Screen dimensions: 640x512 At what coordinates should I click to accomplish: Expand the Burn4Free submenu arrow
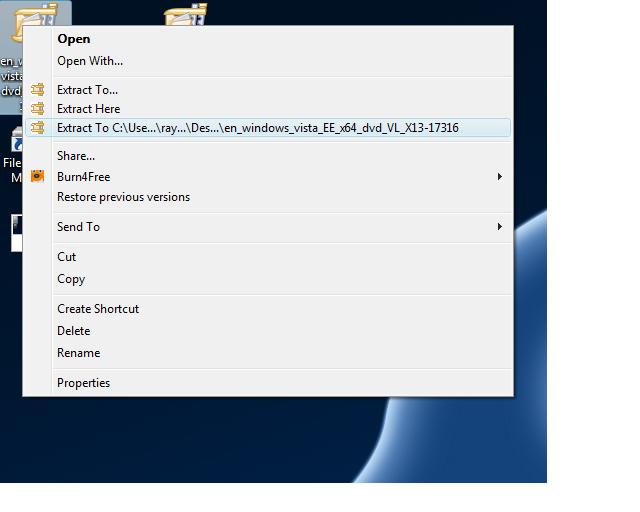click(x=500, y=177)
